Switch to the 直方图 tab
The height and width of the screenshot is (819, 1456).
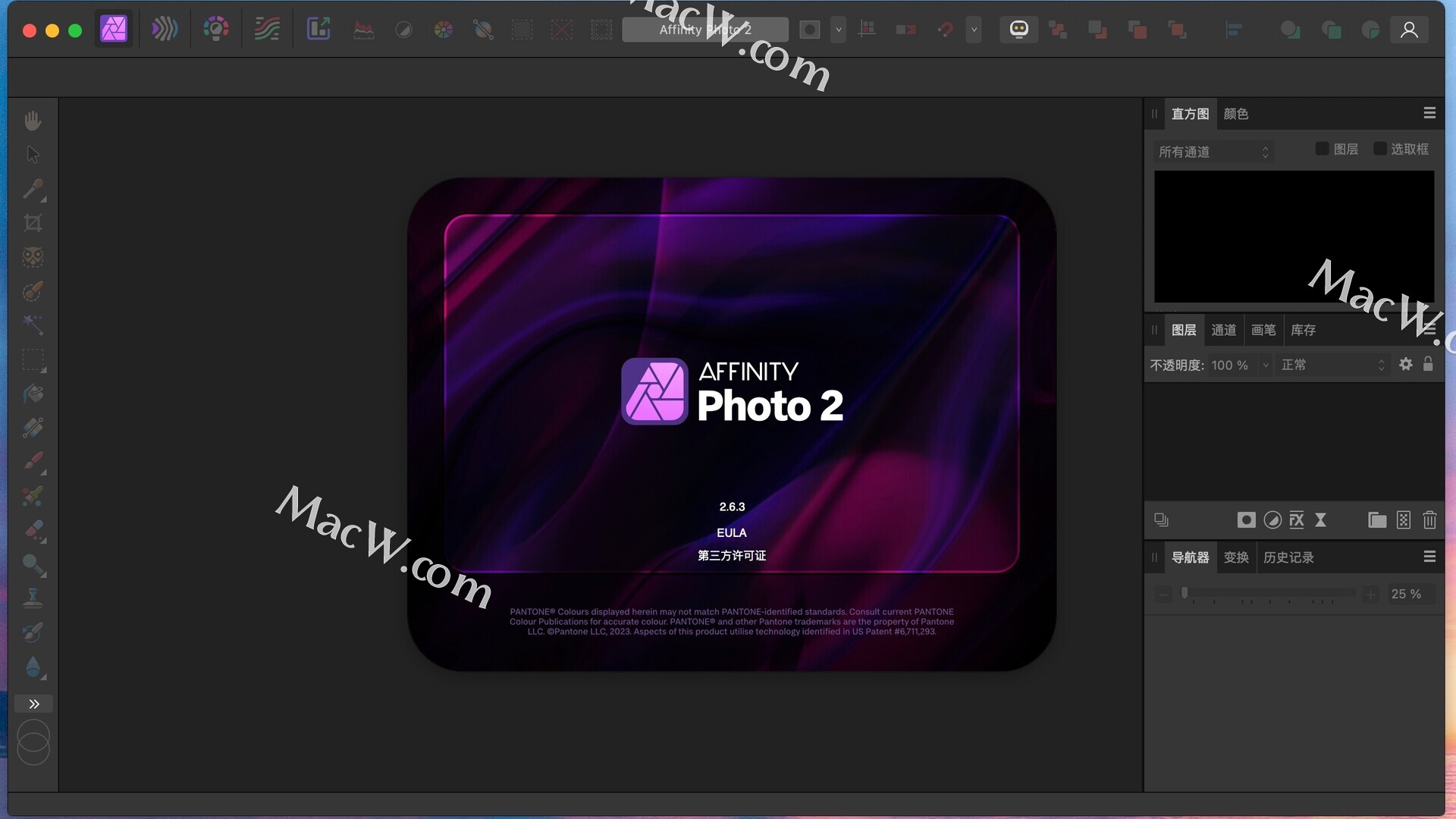[1190, 114]
